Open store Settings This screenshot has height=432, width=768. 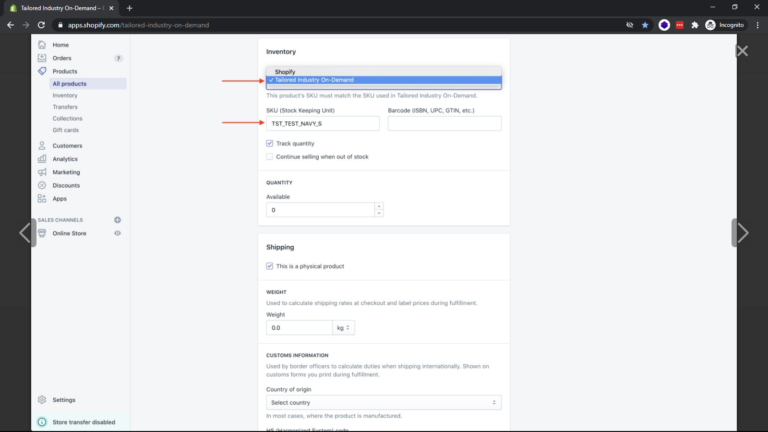click(63, 400)
